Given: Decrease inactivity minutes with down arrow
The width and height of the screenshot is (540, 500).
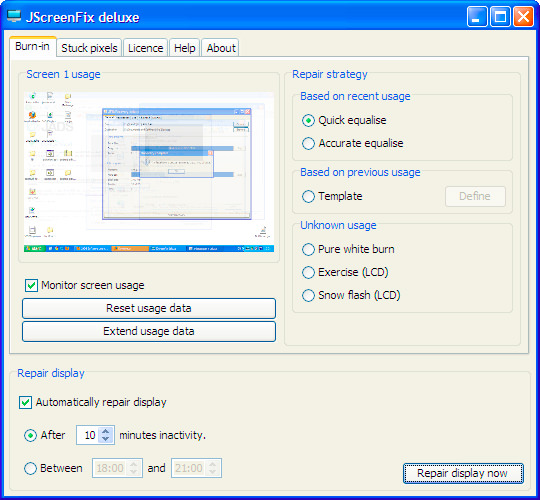Looking at the screenshot, I should pos(106,439).
